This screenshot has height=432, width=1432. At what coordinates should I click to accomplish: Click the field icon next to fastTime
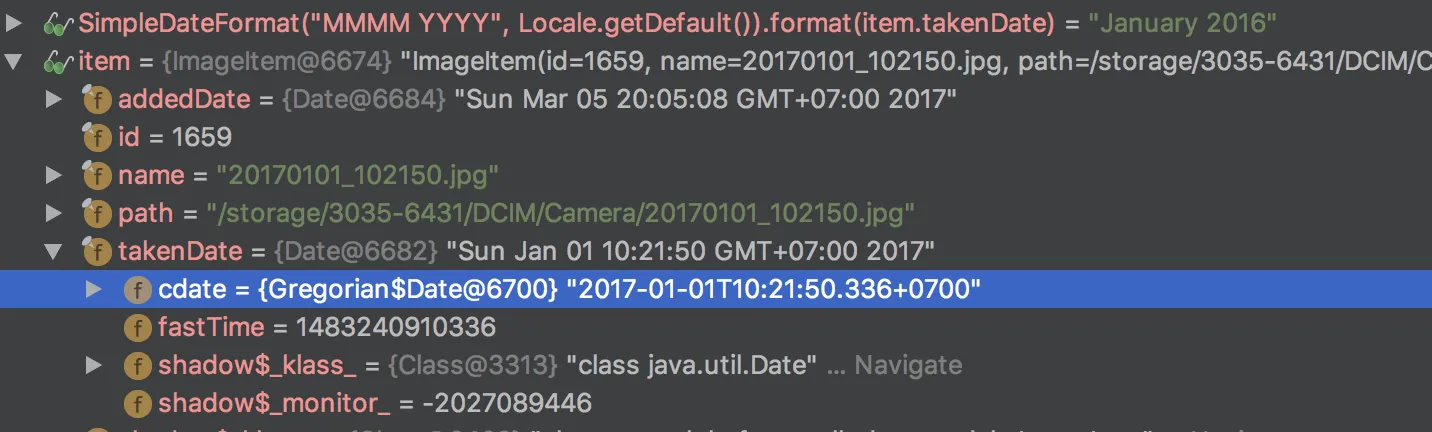pyautogui.click(x=137, y=327)
